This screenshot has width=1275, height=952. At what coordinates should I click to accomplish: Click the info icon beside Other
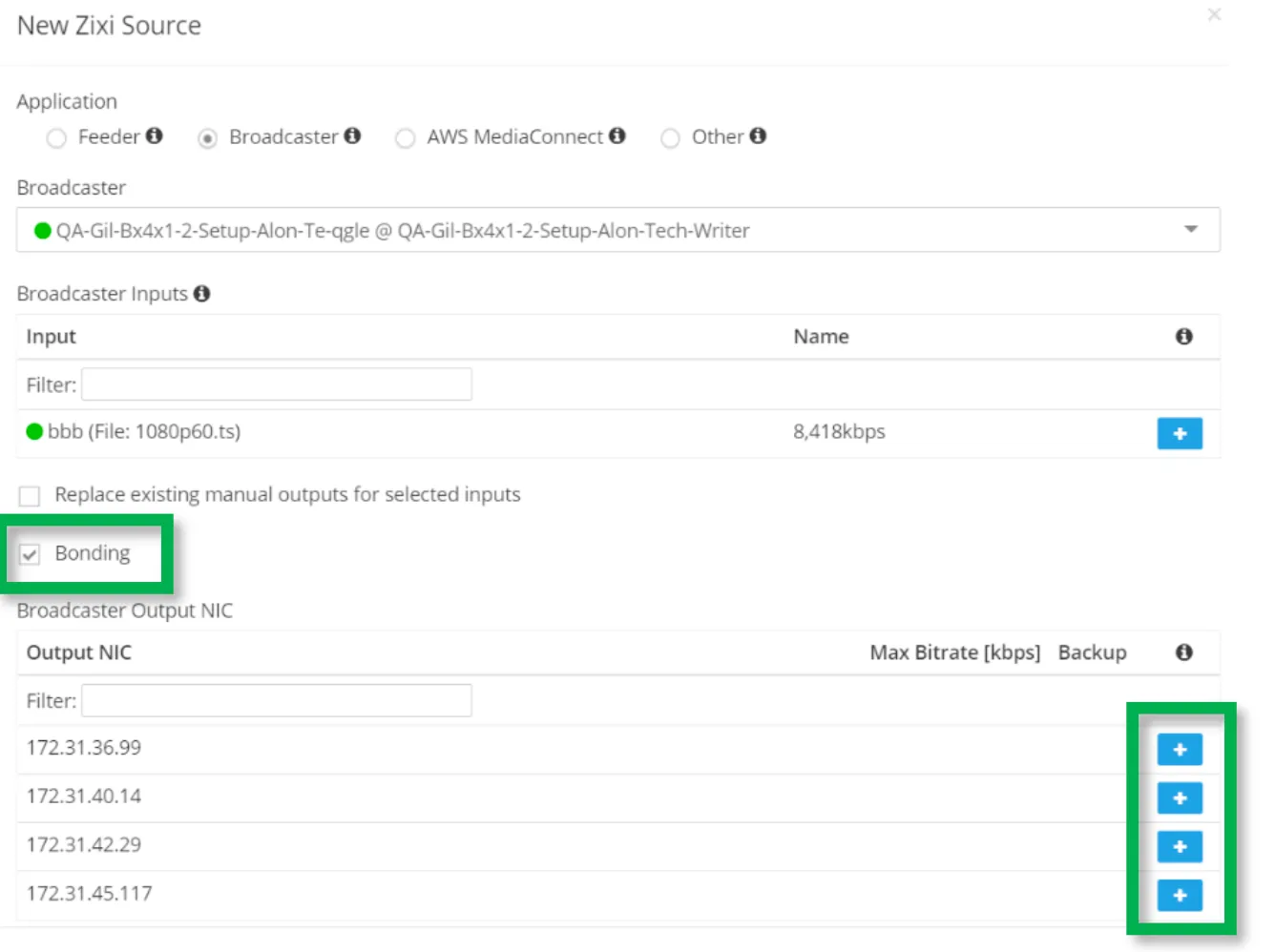coord(758,135)
